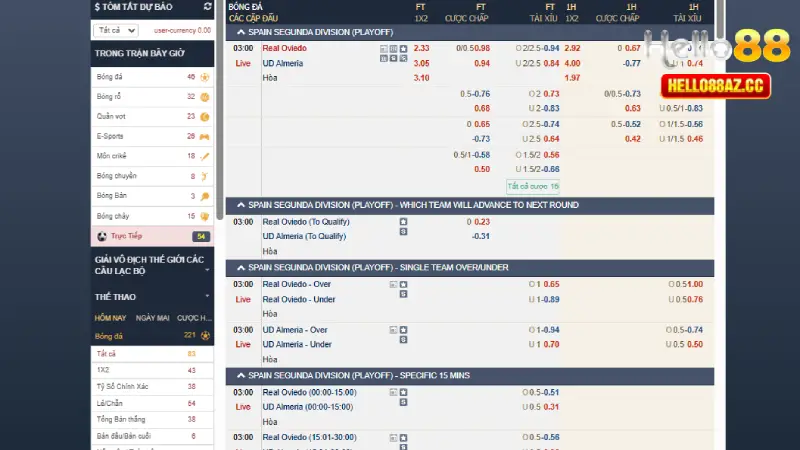Viewport: 800px width, 450px height.
Task: Click the Tất cả cược 16 button
Action: [x=533, y=186]
